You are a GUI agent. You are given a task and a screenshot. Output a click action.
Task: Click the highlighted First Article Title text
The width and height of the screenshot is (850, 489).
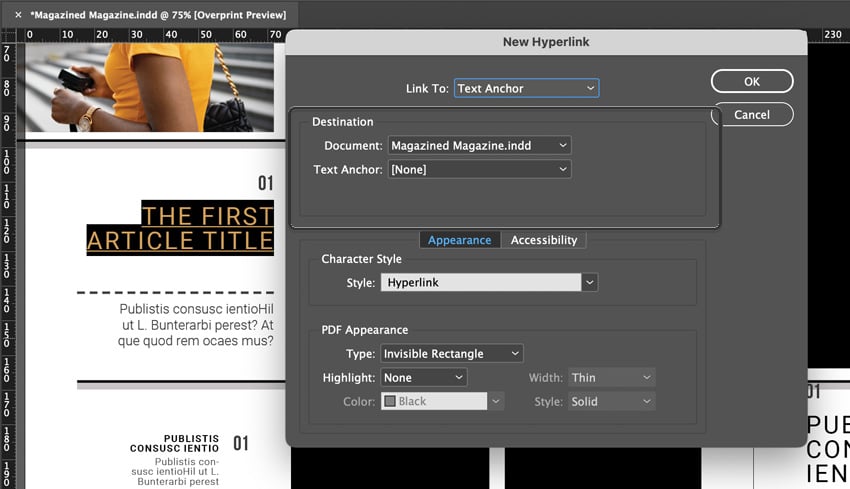(x=180, y=228)
